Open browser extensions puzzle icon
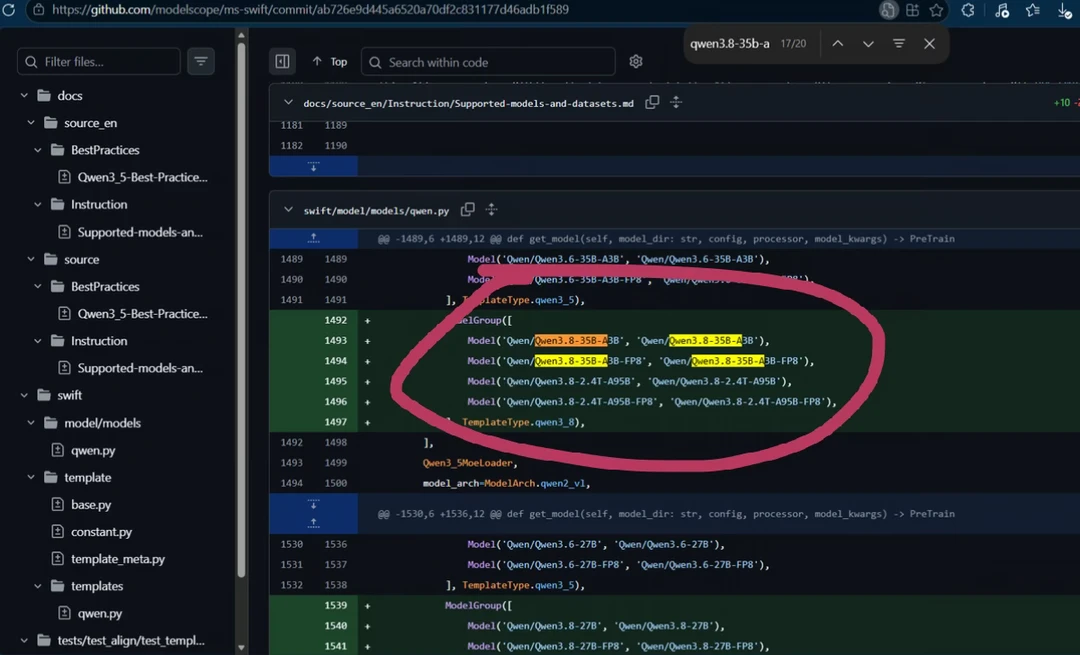Viewport: 1080px width, 655px height. click(968, 10)
